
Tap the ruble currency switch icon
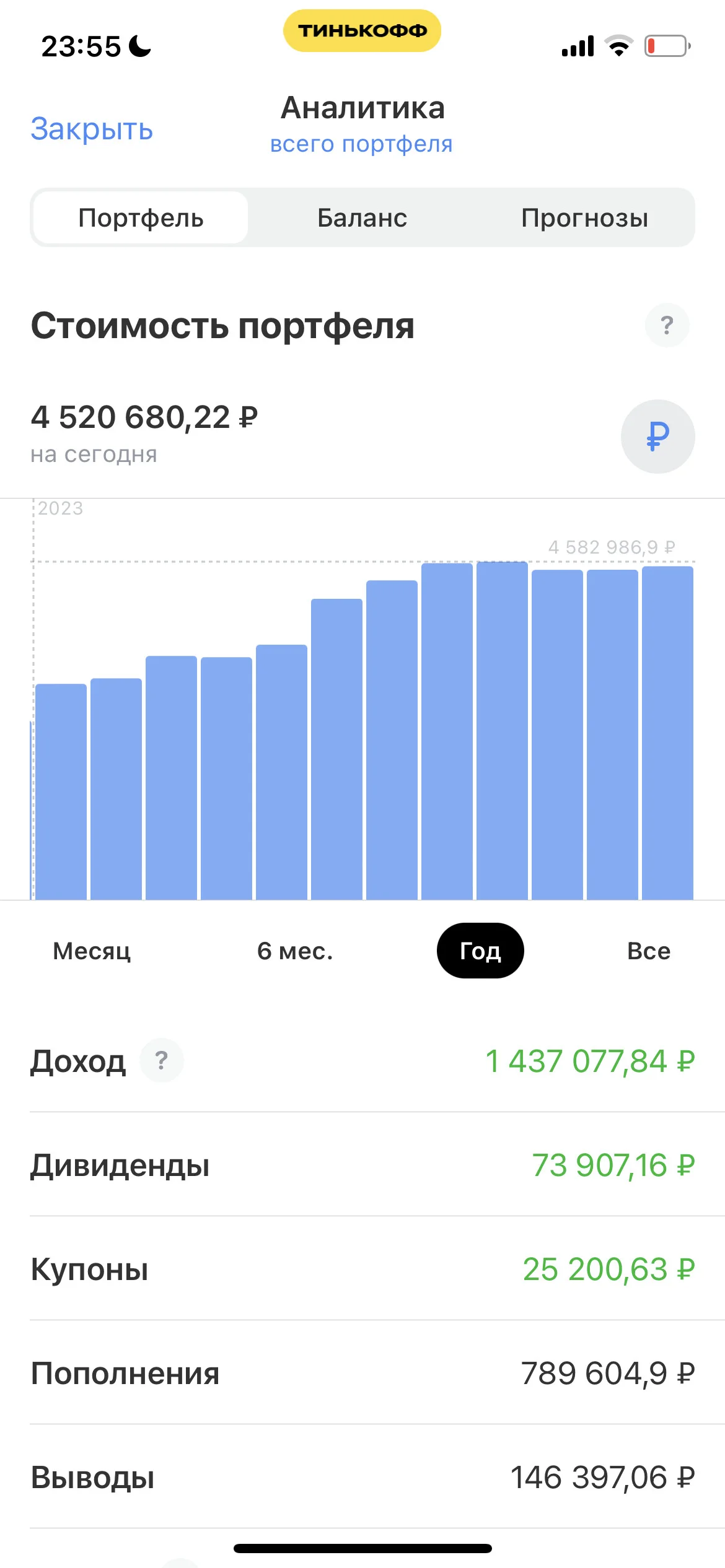coord(657,436)
